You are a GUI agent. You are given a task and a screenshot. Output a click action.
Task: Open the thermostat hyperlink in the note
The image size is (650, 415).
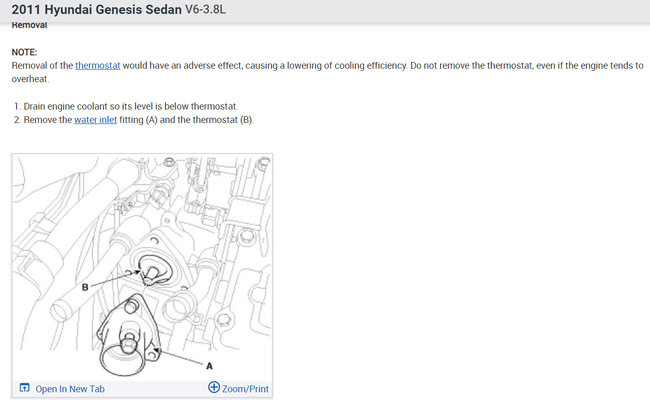point(98,66)
